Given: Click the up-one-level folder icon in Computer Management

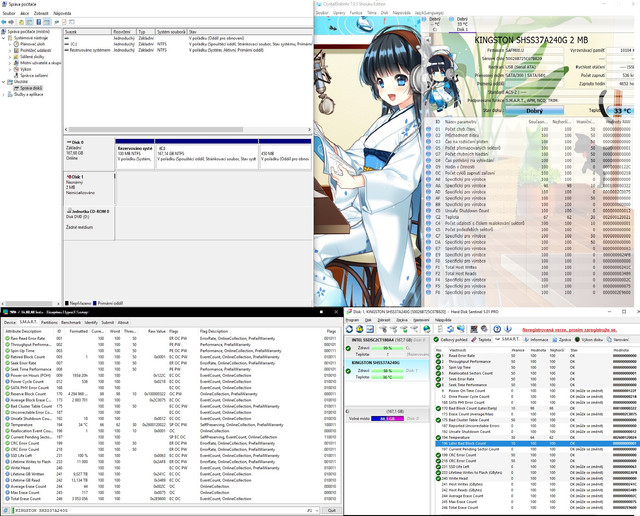Looking at the screenshot, I should coord(22,22).
